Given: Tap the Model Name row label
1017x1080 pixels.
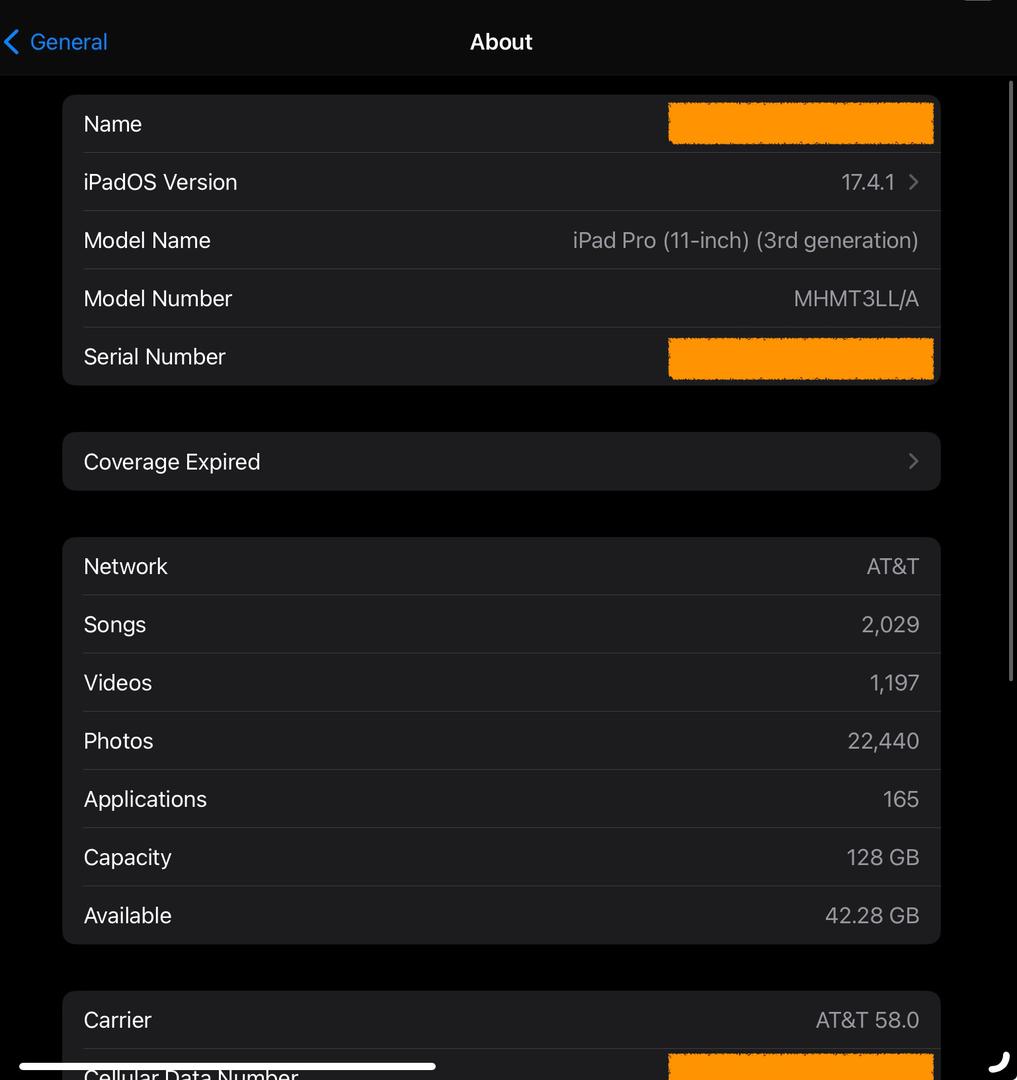Looking at the screenshot, I should pos(147,240).
